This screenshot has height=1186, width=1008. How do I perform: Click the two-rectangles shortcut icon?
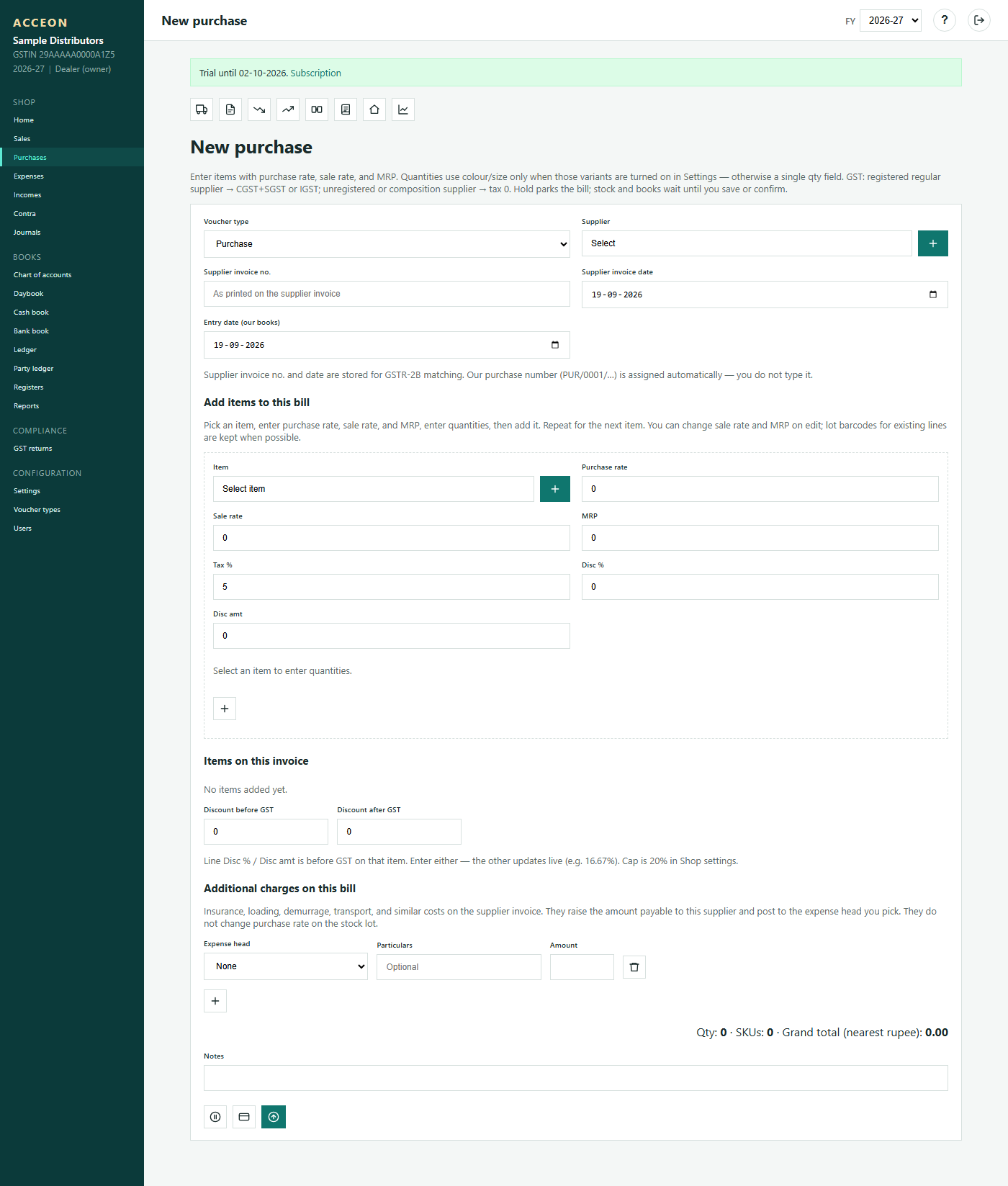point(317,109)
